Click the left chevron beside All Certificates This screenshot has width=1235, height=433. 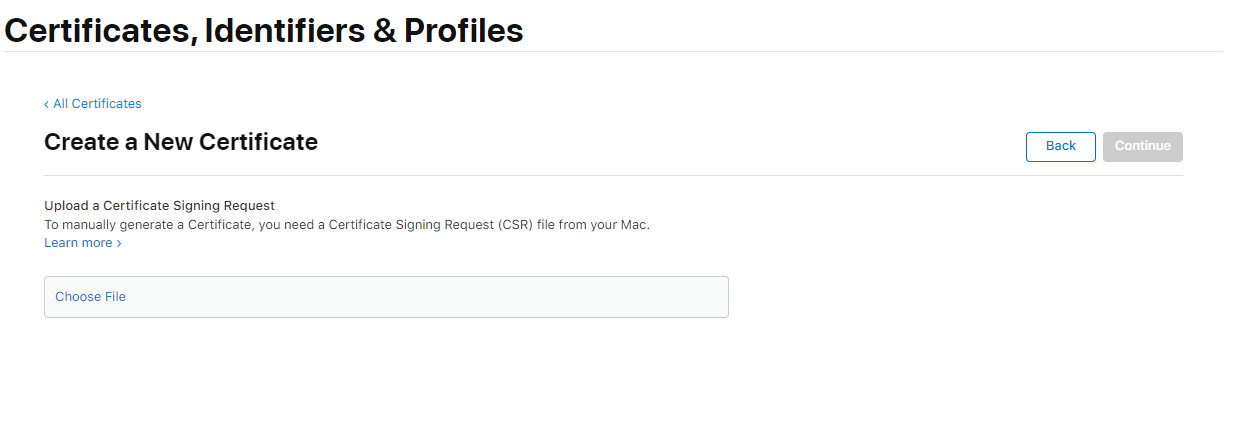(46, 104)
